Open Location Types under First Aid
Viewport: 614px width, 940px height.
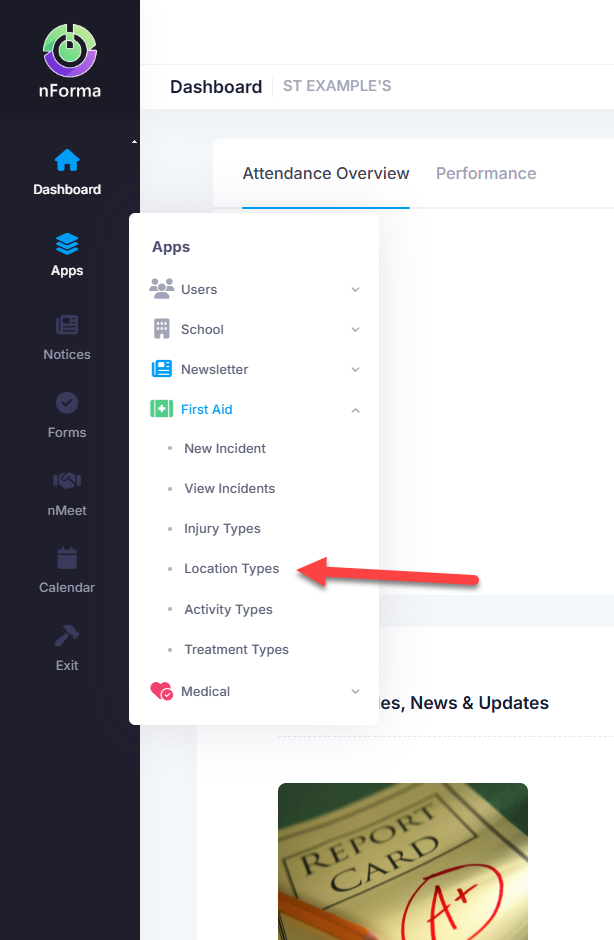[231, 568]
